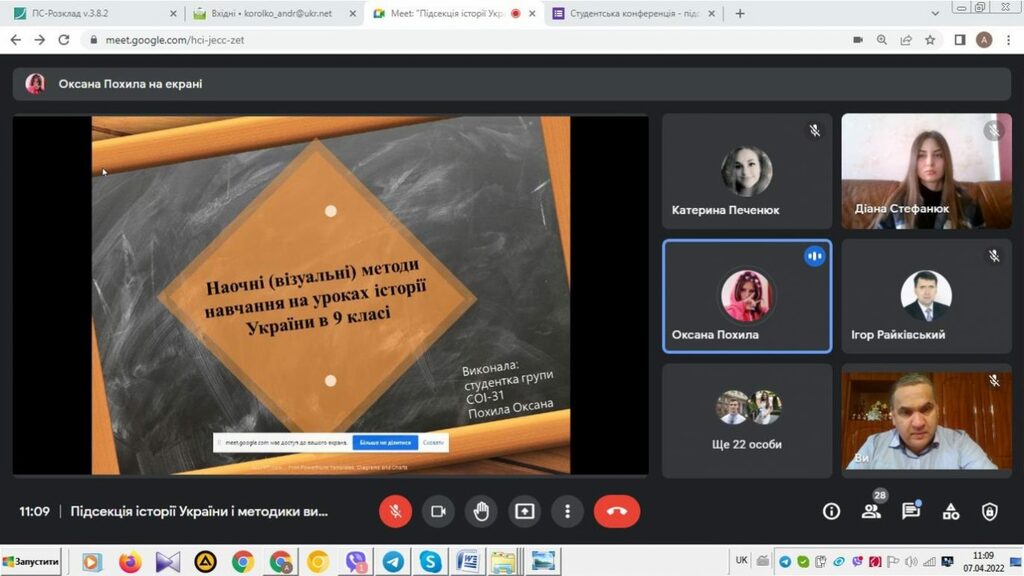Viewport: 1024px width, 576px height.
Task: Switch to Студентська конференція browser tab
Action: (640, 14)
